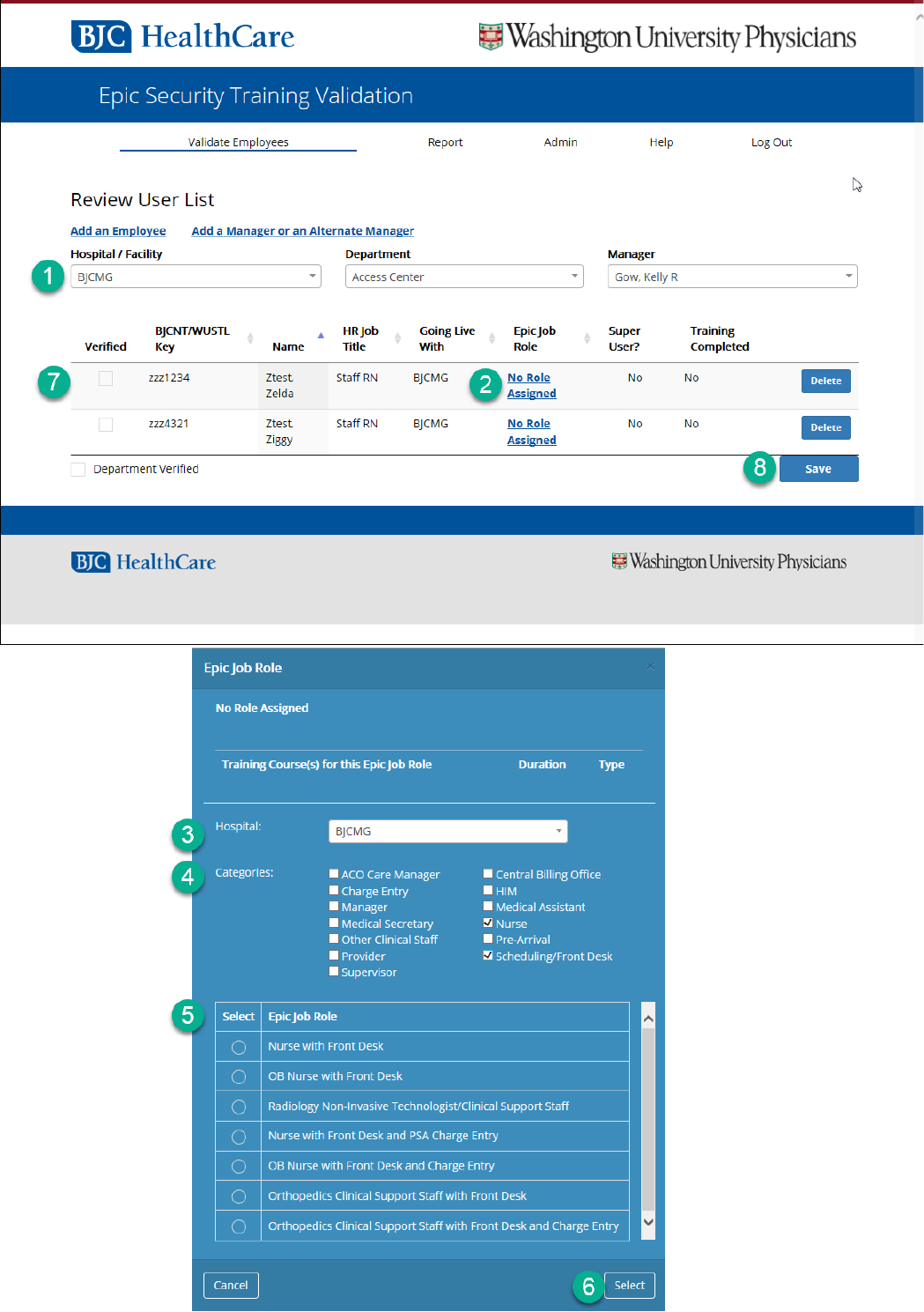924x1312 pixels.
Task: Delete the Ztest, Zelda row
Action: [825, 381]
